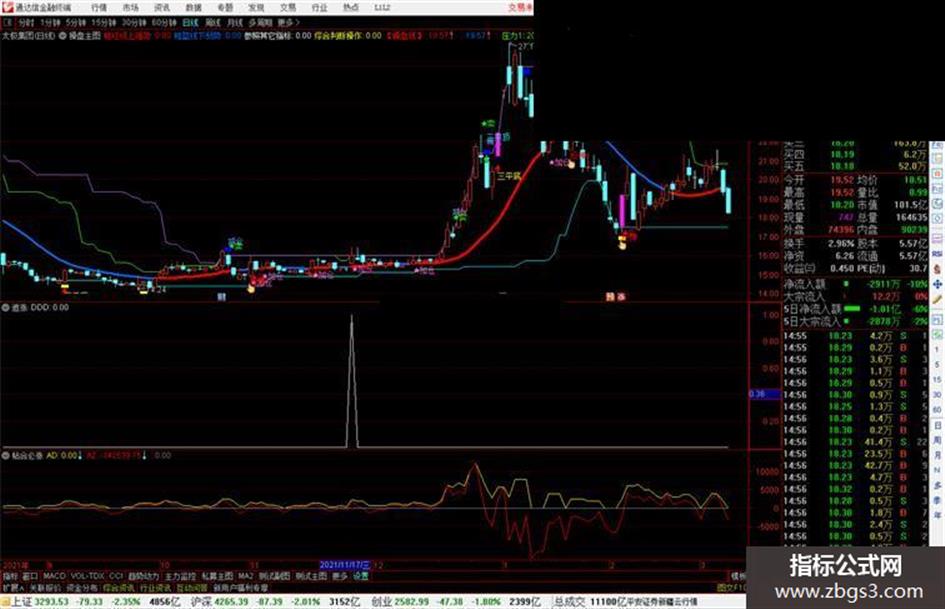Click the 季 quarterly sidebar shortcut

coord(937,500)
